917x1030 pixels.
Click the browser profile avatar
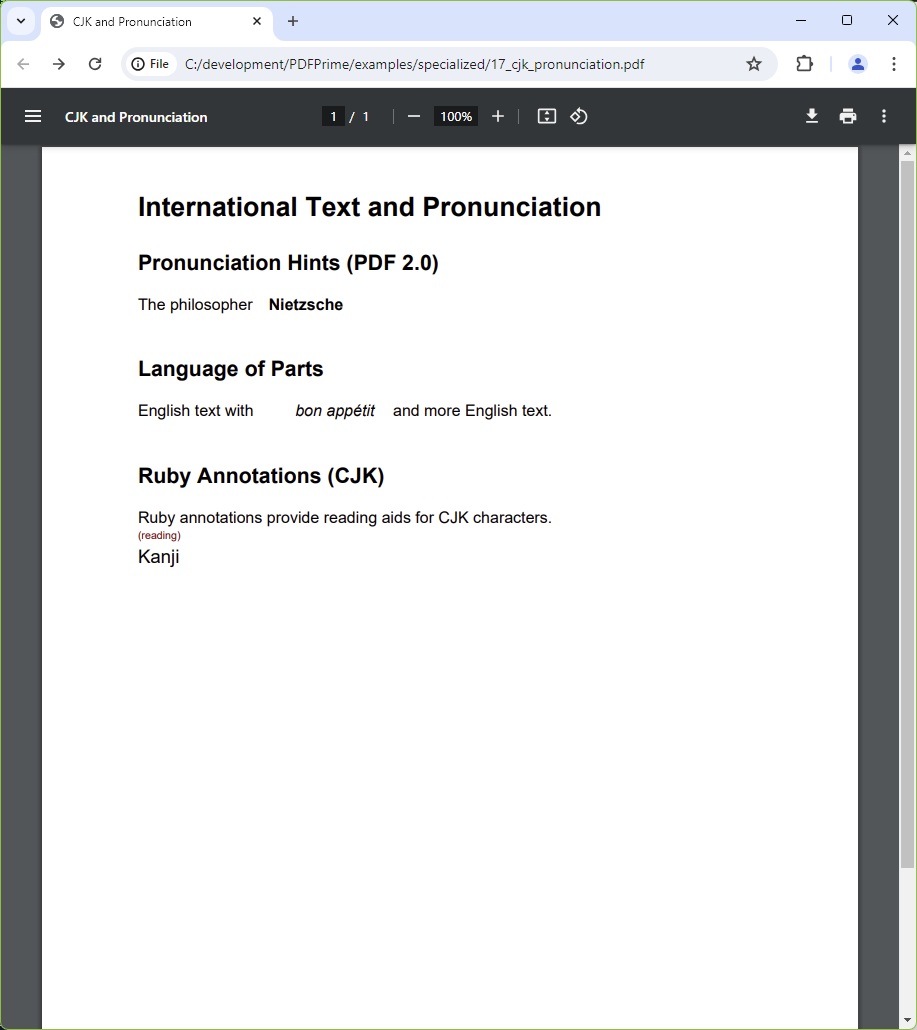click(857, 63)
